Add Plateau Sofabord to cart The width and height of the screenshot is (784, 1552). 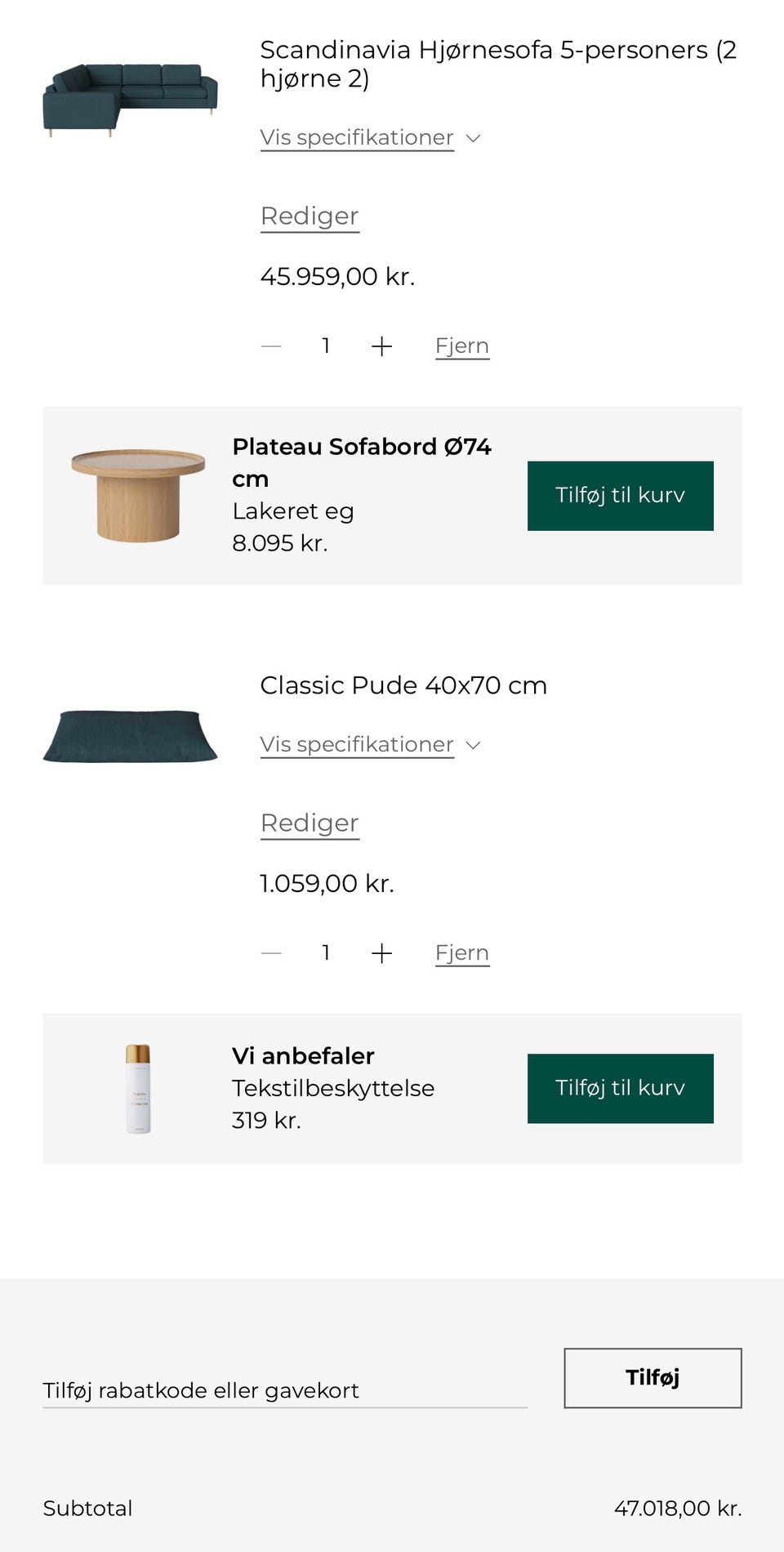tap(620, 495)
